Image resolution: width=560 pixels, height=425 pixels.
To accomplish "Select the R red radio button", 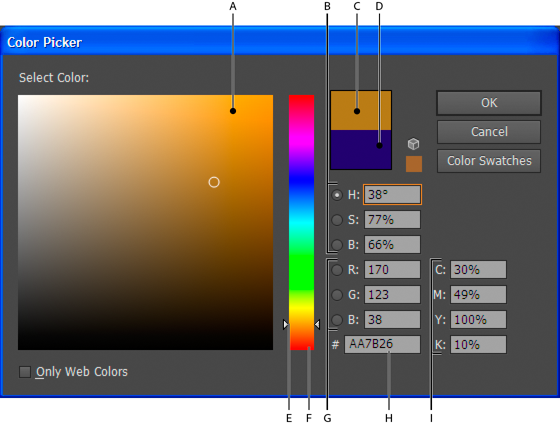I will [337, 270].
